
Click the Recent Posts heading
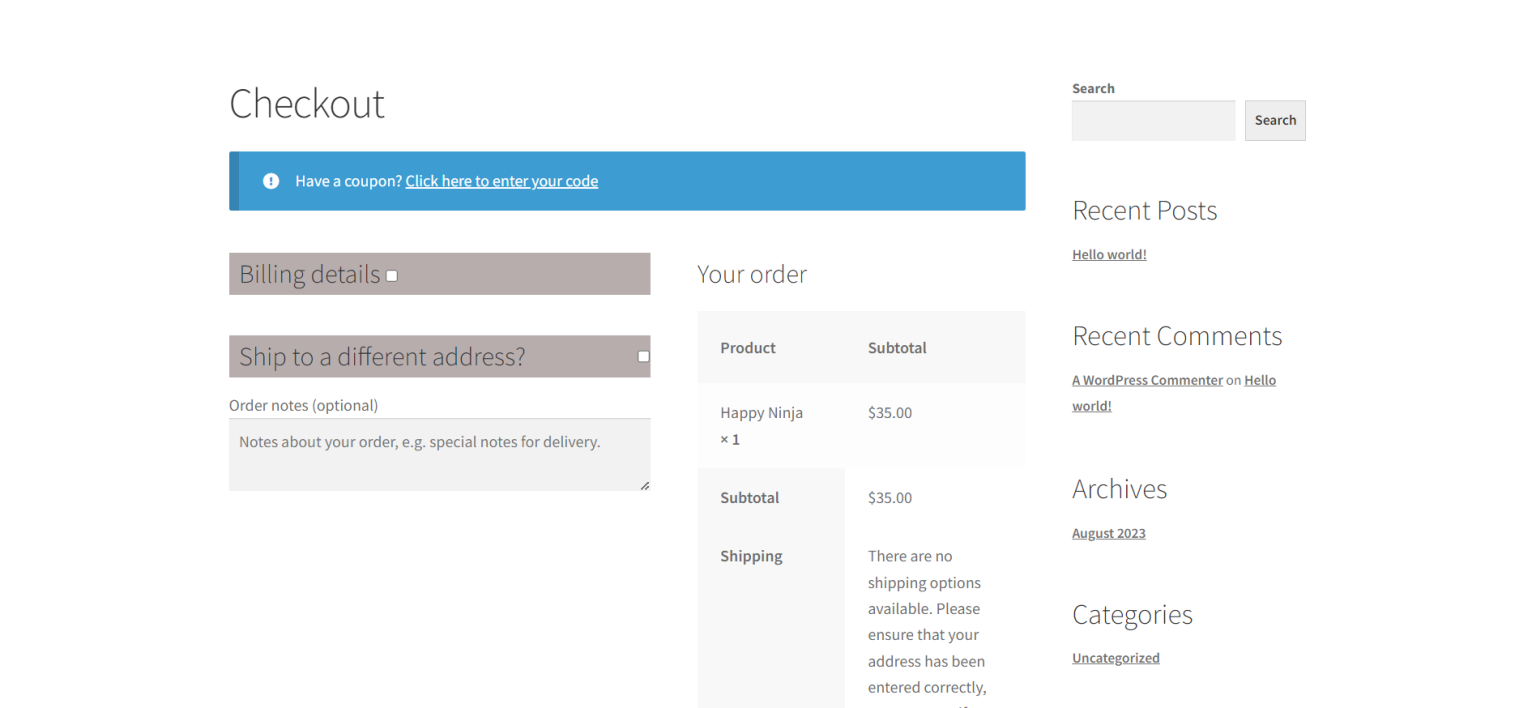point(1144,211)
